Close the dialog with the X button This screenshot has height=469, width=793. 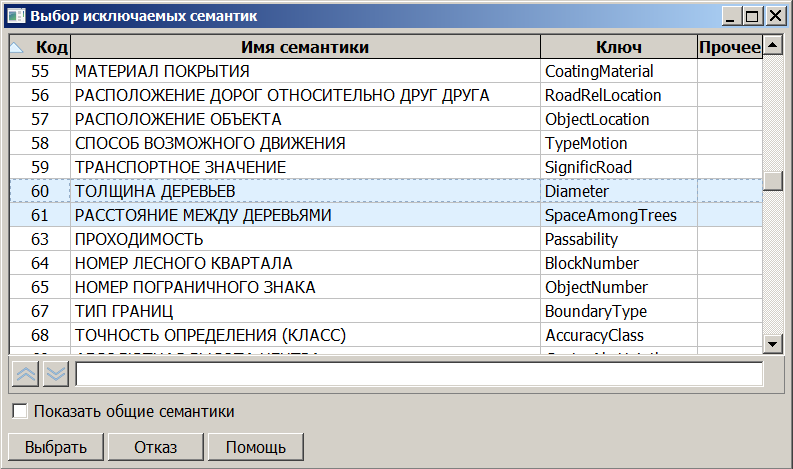coord(775,16)
